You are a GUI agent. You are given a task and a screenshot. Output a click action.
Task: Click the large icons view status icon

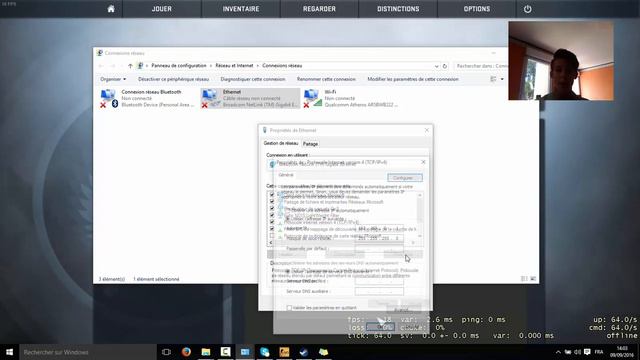pyautogui.click(x=533, y=279)
